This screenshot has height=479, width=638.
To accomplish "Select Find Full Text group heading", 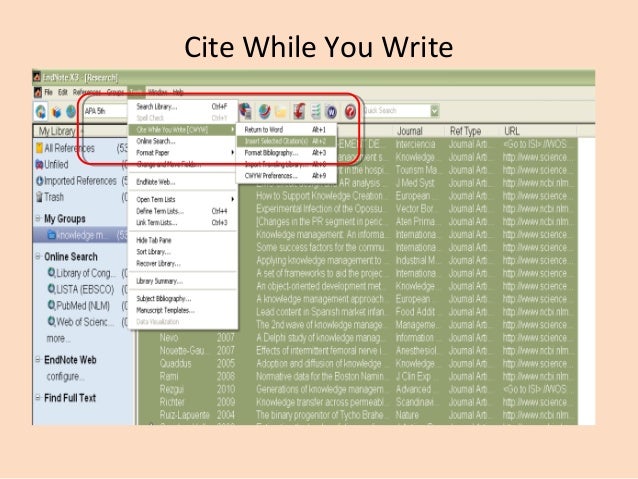I will click(x=70, y=398).
